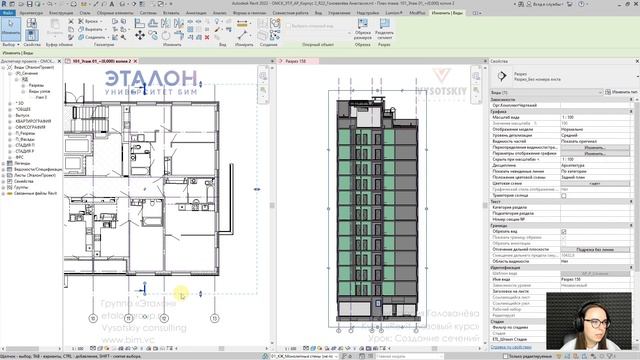Select the Изменить (Modify) arrow tool
Screen dimensions: 640x360
click(x=11, y=29)
